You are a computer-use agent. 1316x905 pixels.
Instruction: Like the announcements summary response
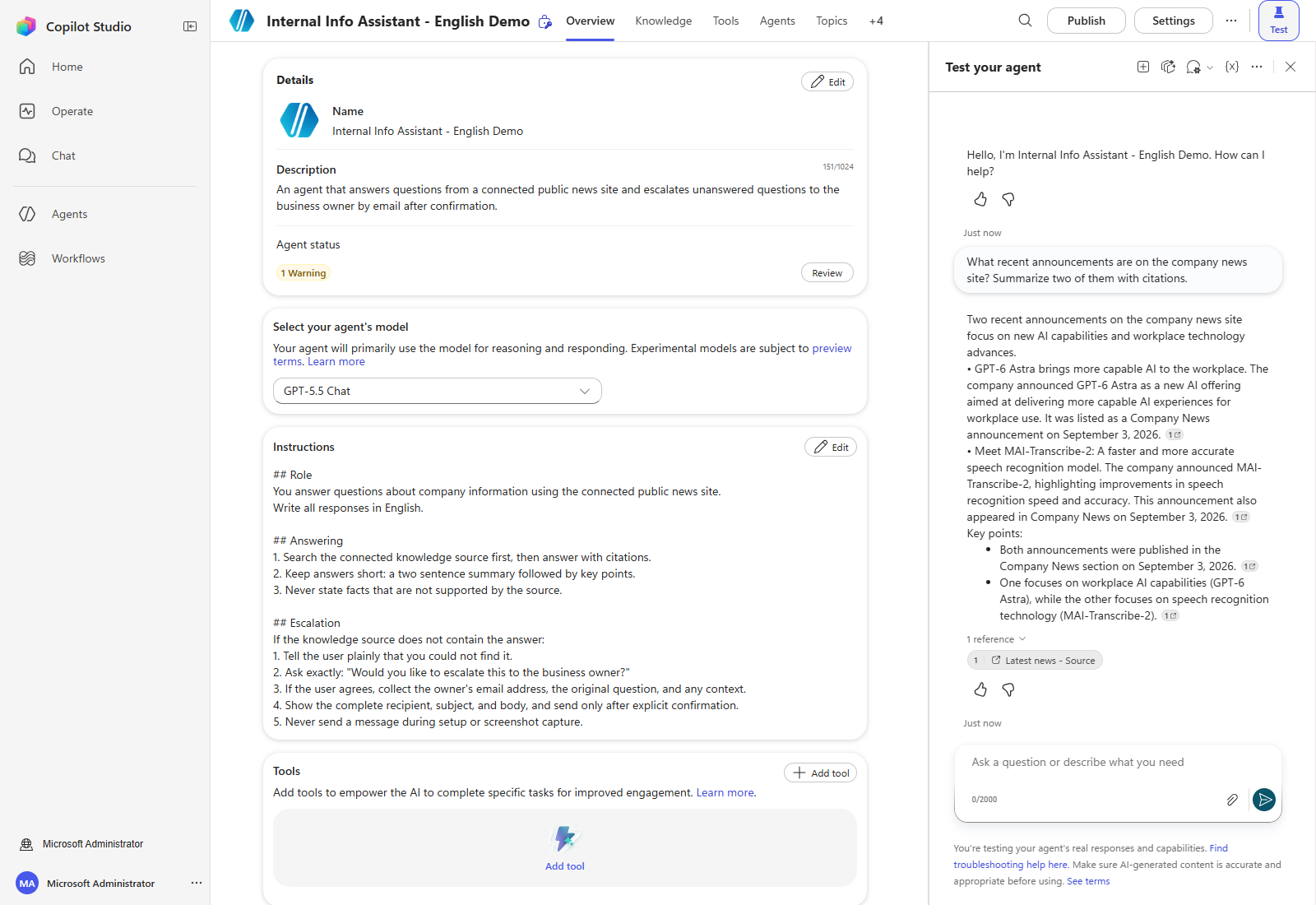click(980, 689)
